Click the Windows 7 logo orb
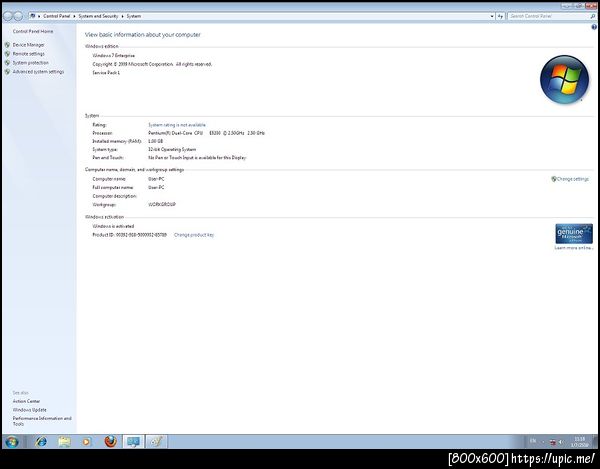 tap(564, 80)
